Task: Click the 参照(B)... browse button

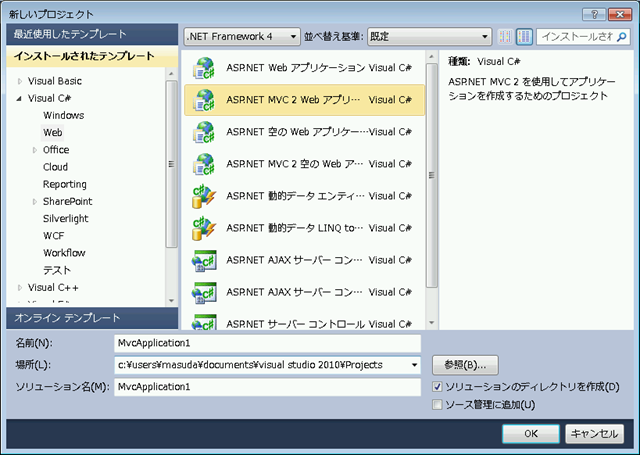Action: coord(466,365)
